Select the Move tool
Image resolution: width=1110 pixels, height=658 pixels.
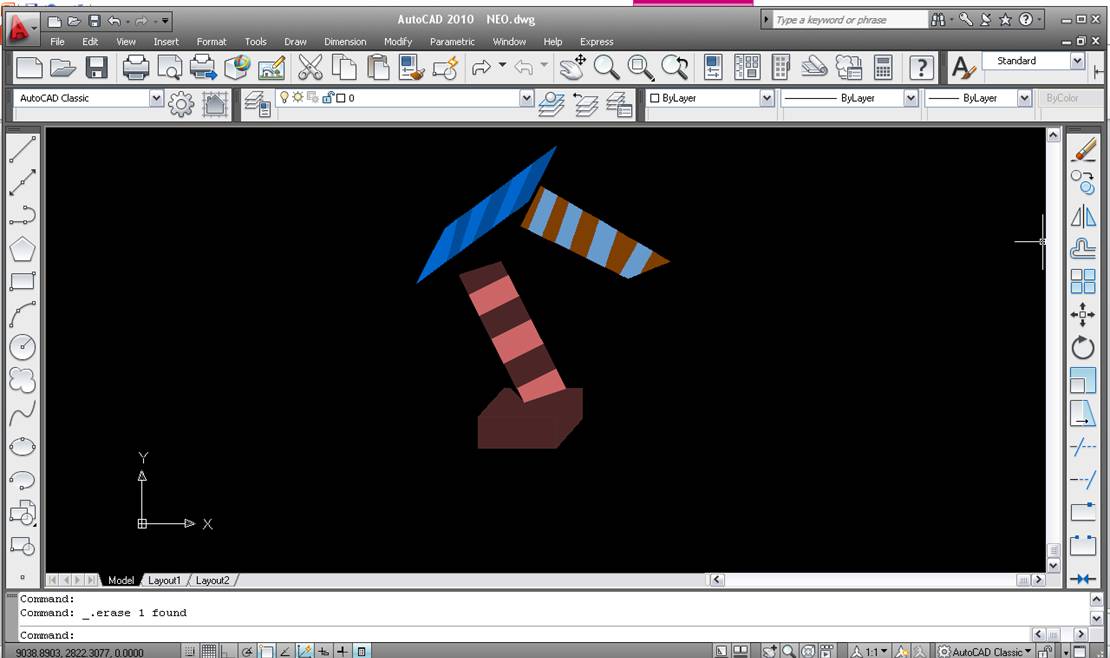point(1083,314)
